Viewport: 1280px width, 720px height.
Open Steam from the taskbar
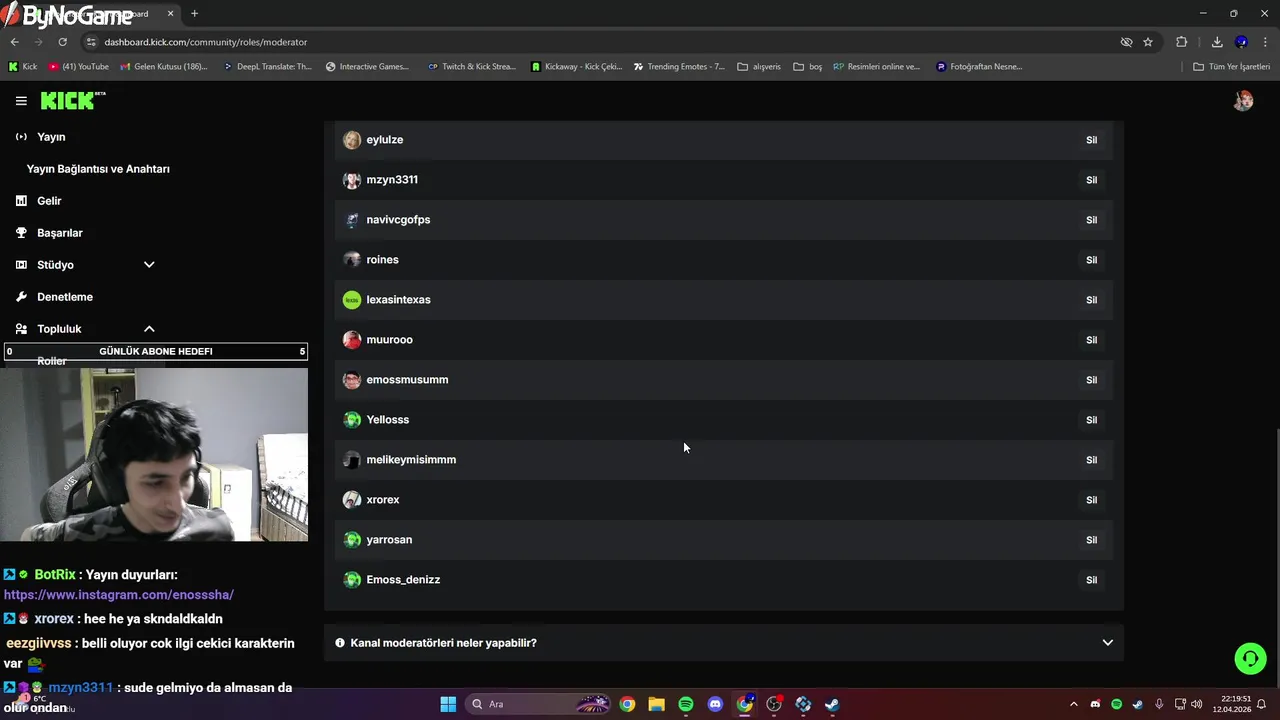(x=832, y=704)
